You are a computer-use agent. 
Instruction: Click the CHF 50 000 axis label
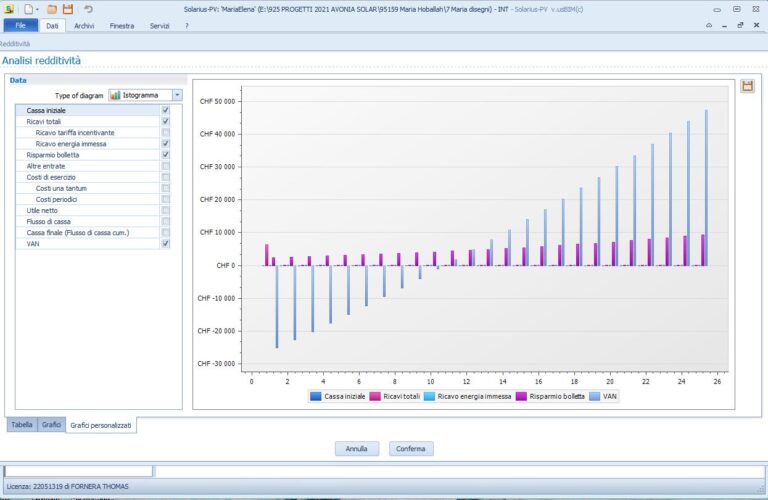coord(217,101)
